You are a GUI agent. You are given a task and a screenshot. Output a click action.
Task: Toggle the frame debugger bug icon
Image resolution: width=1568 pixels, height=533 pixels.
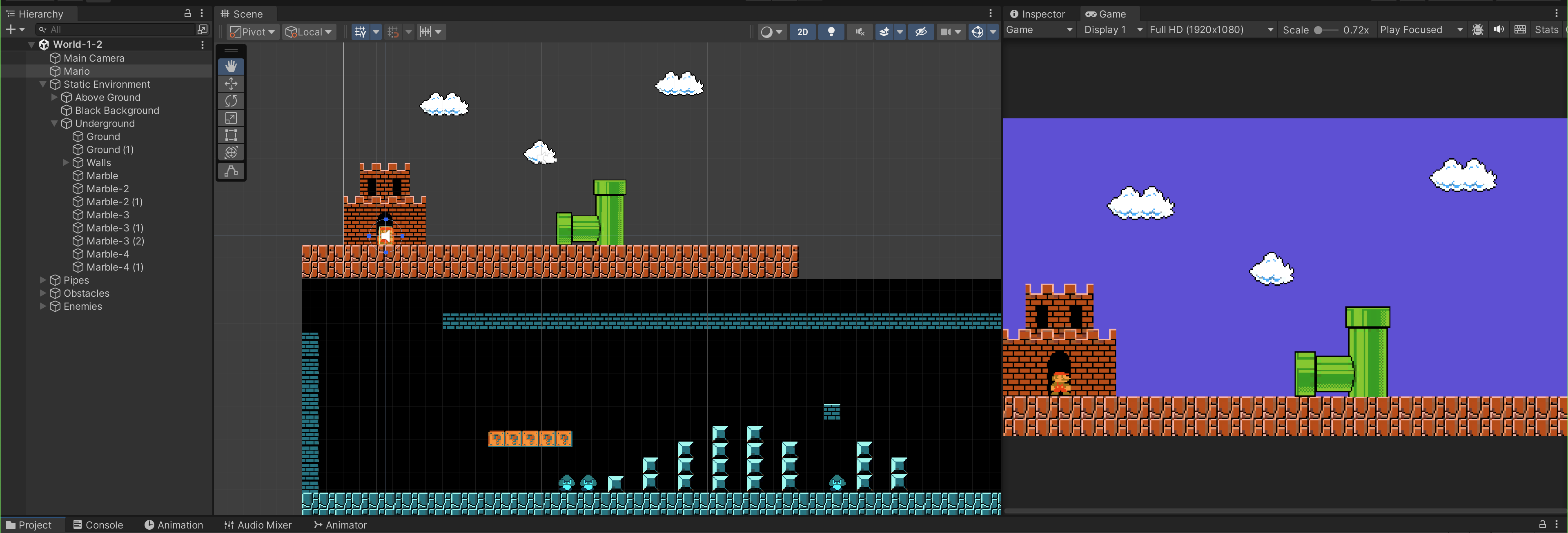[1477, 30]
